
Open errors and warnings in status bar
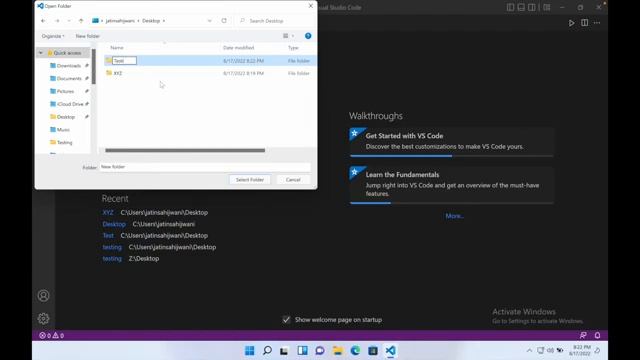[51, 336]
